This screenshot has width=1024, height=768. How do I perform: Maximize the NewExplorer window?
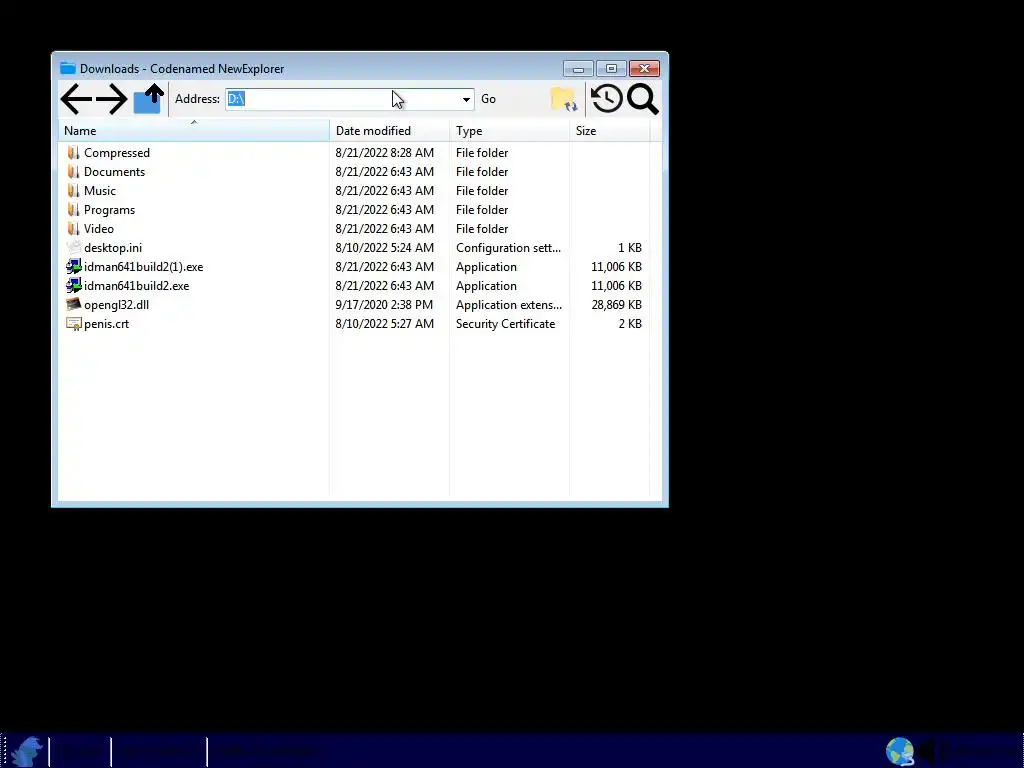point(611,69)
